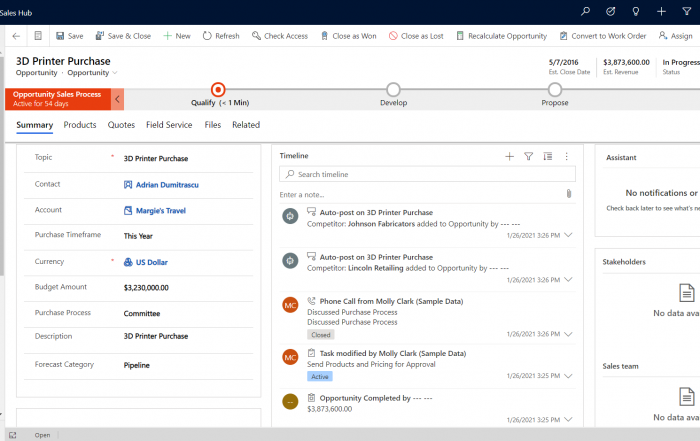Image resolution: width=700 pixels, height=441 pixels.
Task: Click Est. Revenue $3,873,600.00 header
Action: pyautogui.click(x=626, y=62)
